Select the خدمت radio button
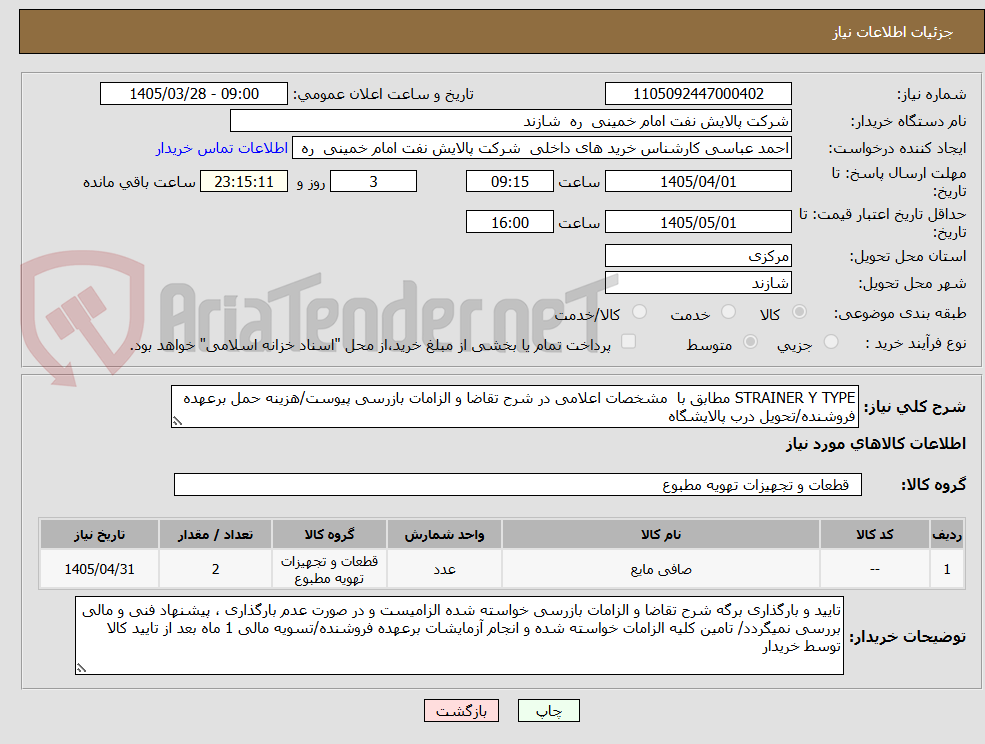The height and width of the screenshot is (744, 985). click(x=729, y=312)
